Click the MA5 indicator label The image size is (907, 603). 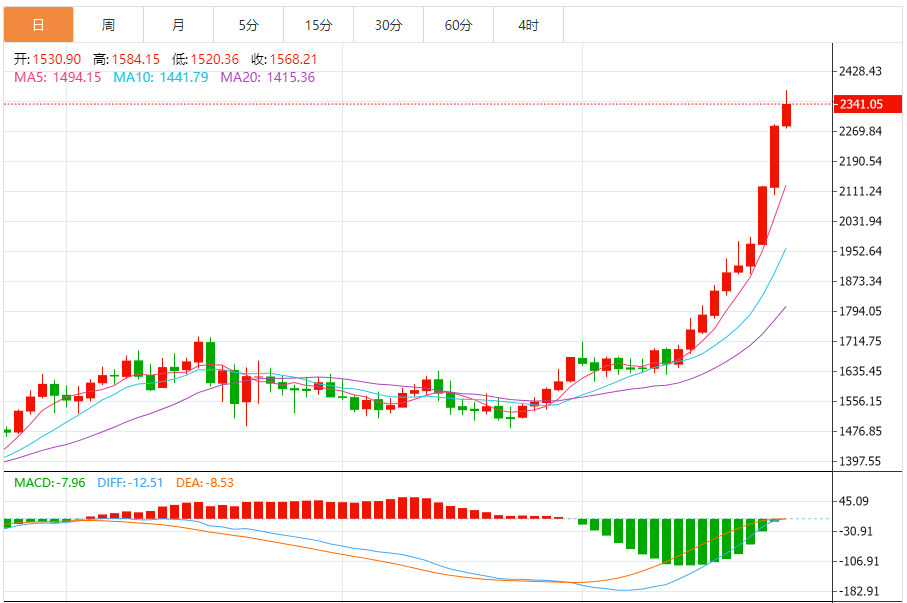[57, 77]
